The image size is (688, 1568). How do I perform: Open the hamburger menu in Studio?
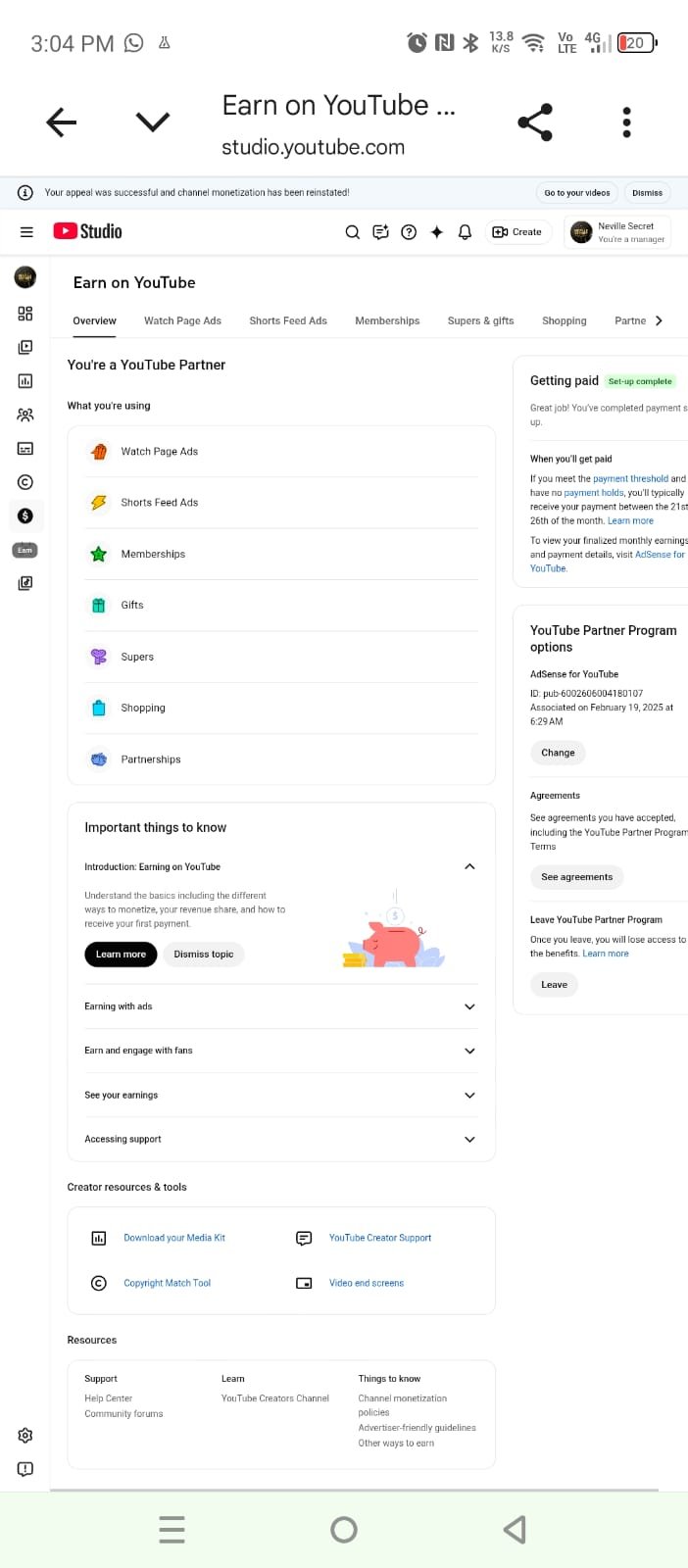point(26,232)
